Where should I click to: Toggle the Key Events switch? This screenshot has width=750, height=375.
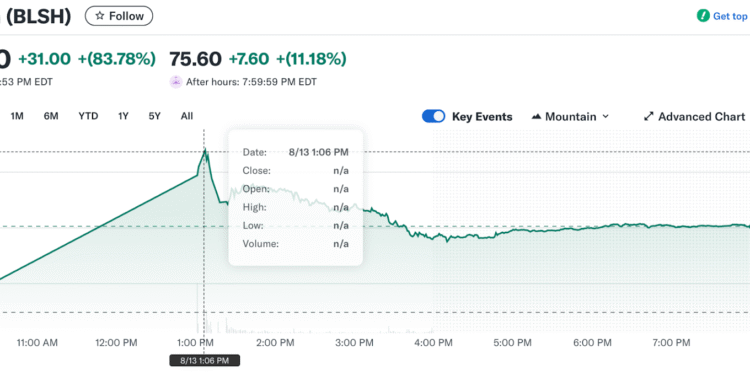coord(433,117)
